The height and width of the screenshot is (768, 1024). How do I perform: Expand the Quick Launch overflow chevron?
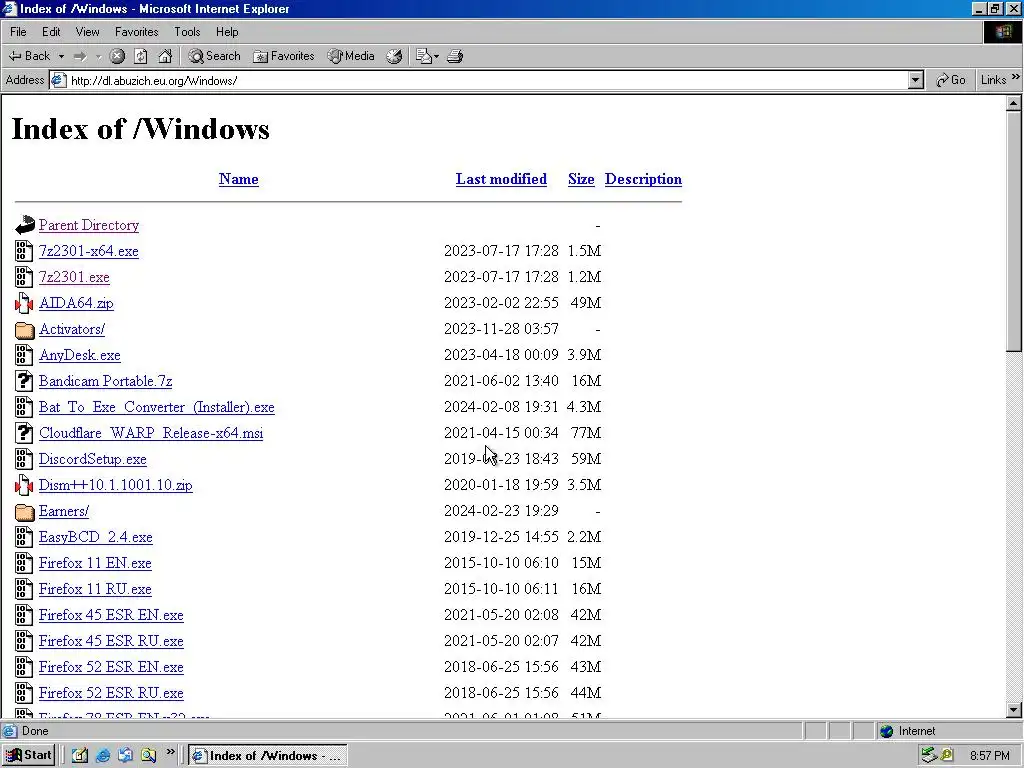[170, 752]
